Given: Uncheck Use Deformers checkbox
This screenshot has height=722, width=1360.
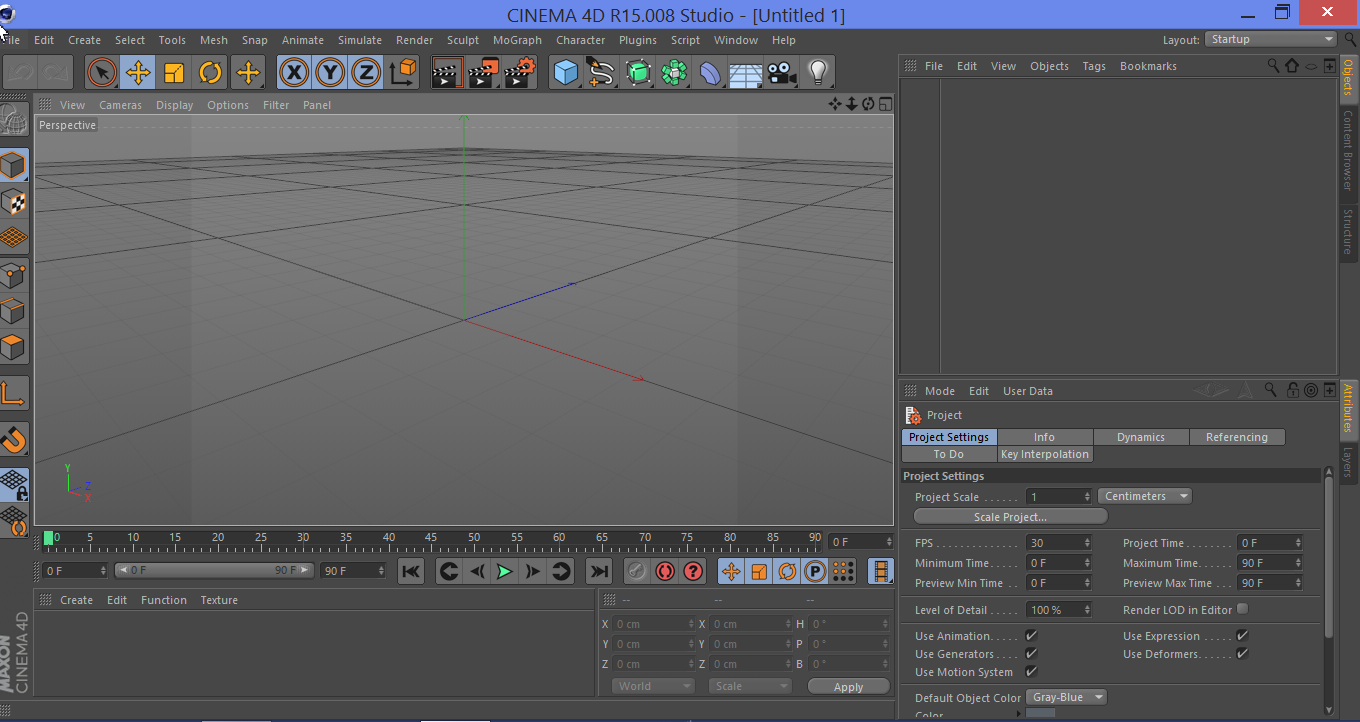Looking at the screenshot, I should [x=1242, y=654].
